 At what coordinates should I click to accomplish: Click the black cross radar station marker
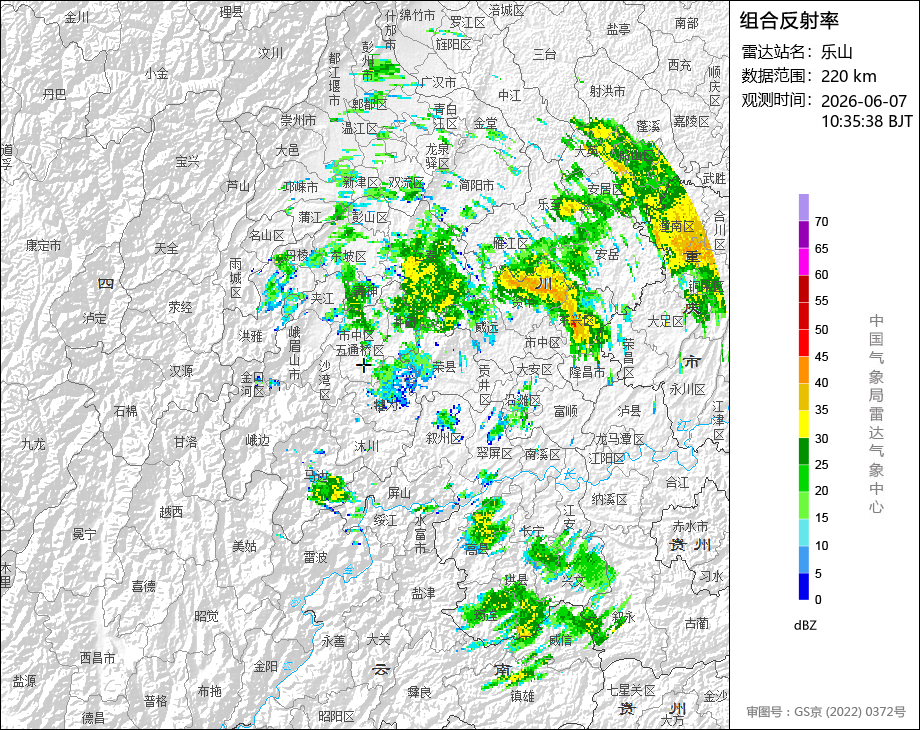[x=363, y=366]
